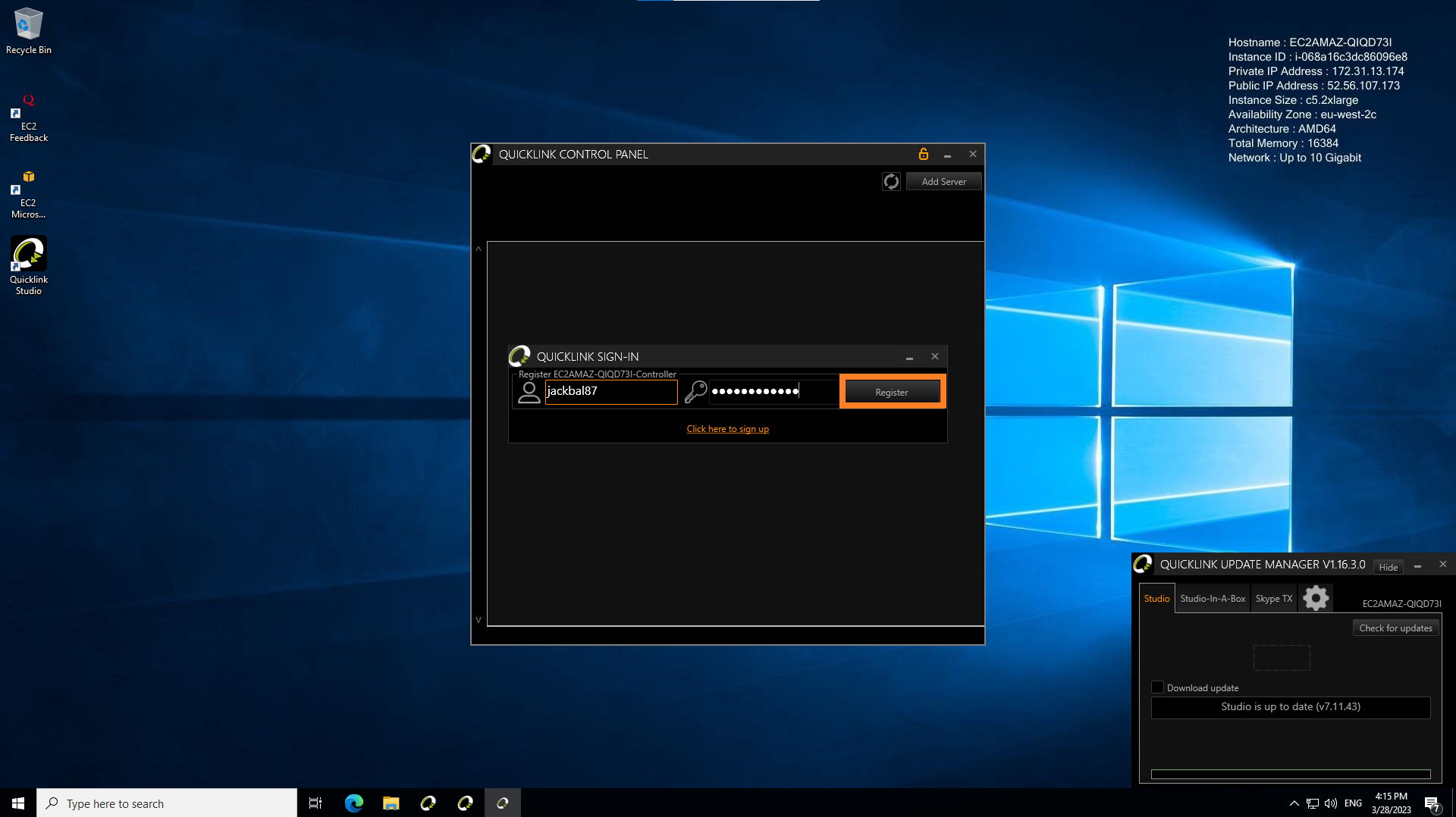Click the orange padlock icon in Control Panel

coord(924,154)
